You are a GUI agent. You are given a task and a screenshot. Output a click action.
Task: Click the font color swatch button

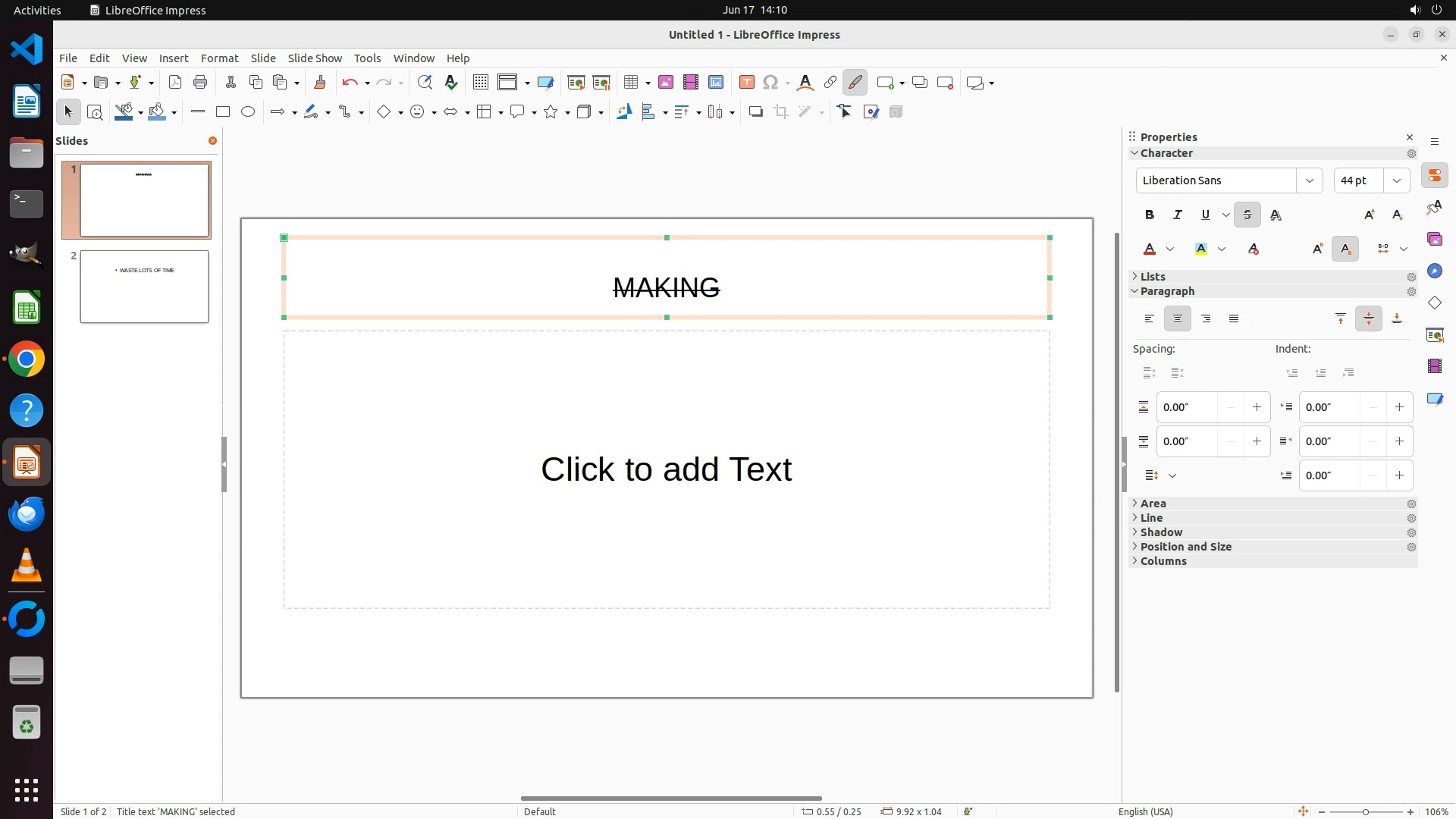point(1150,249)
